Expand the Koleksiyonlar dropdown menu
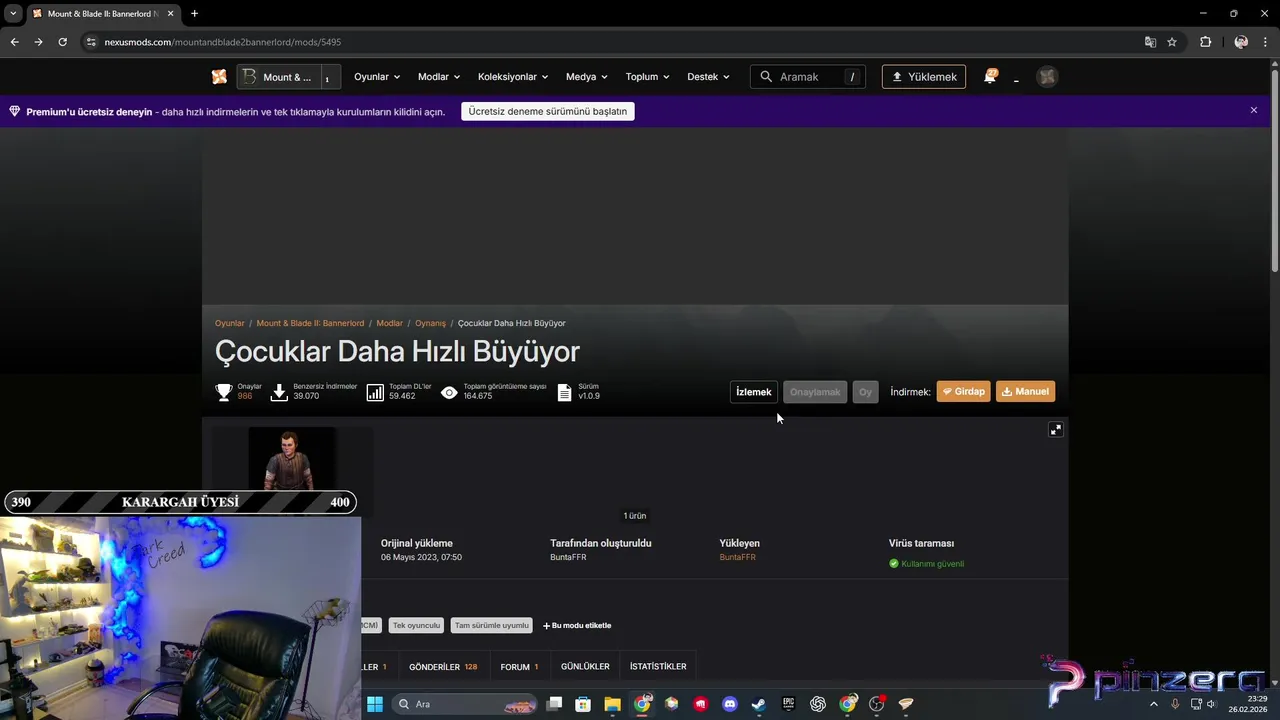 coord(513,77)
